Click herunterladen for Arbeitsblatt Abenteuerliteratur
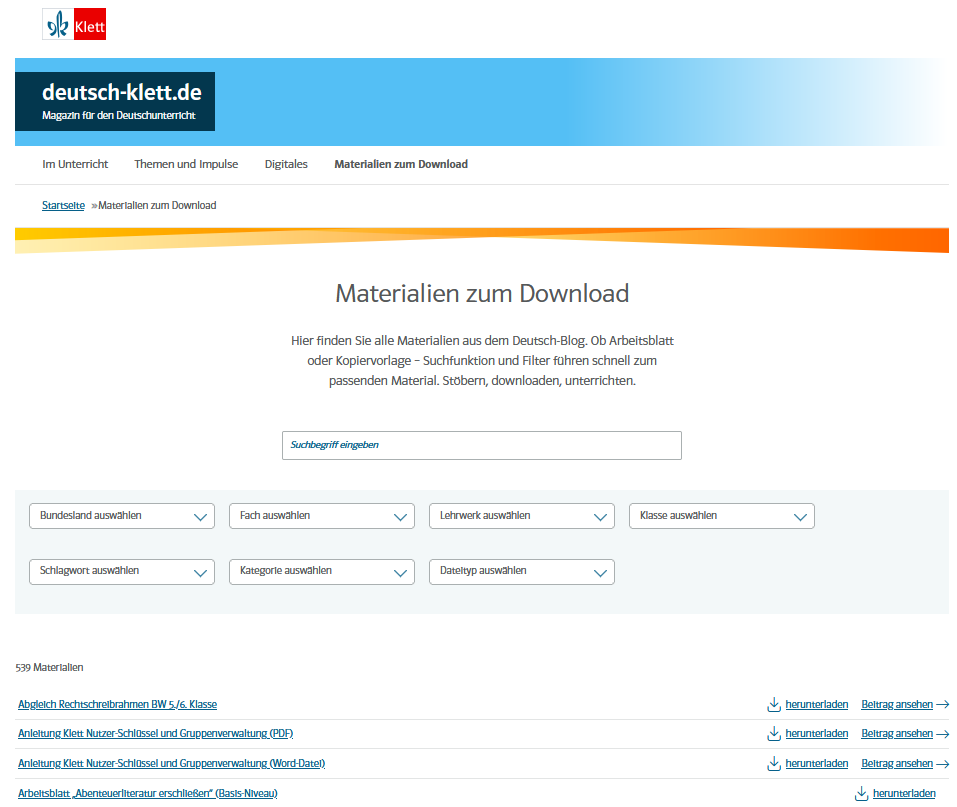The height and width of the screenshot is (807, 957). (x=904, y=793)
